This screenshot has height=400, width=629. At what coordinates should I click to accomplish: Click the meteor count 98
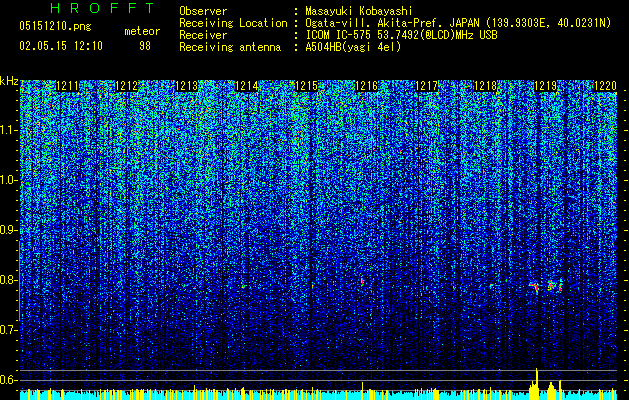pyautogui.click(x=145, y=46)
